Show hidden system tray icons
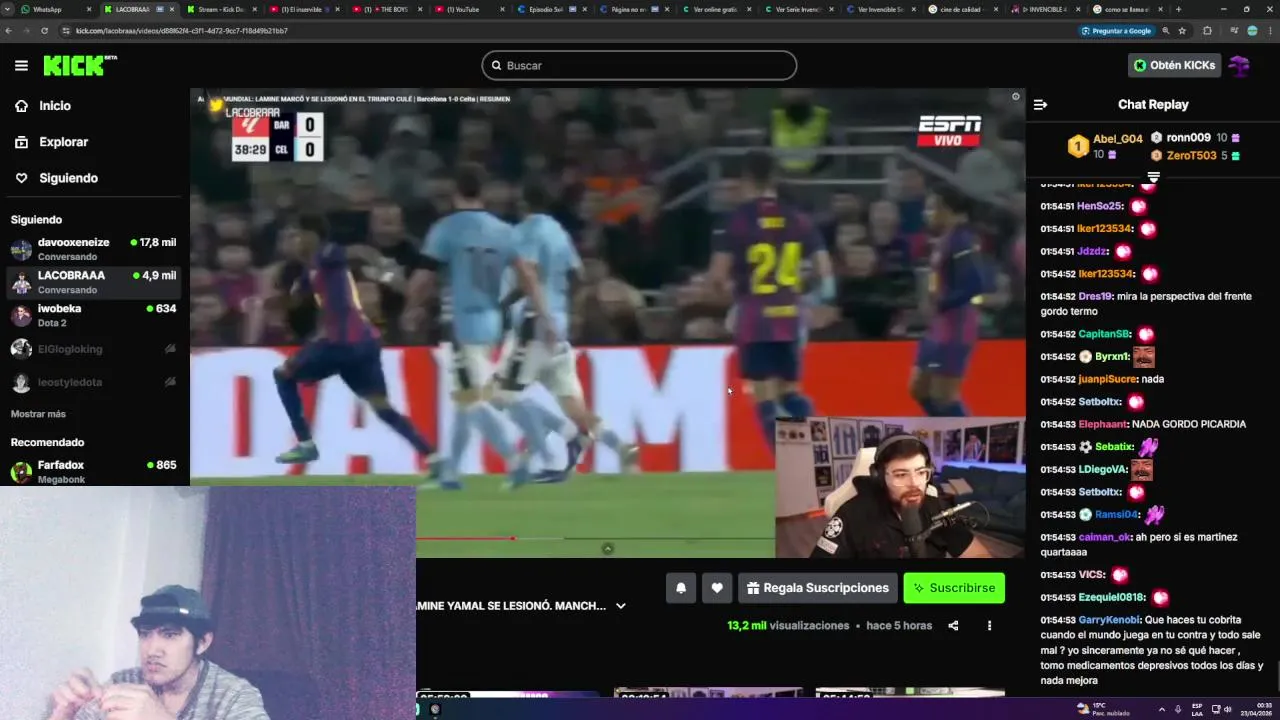The image size is (1280, 720). coord(1162,709)
